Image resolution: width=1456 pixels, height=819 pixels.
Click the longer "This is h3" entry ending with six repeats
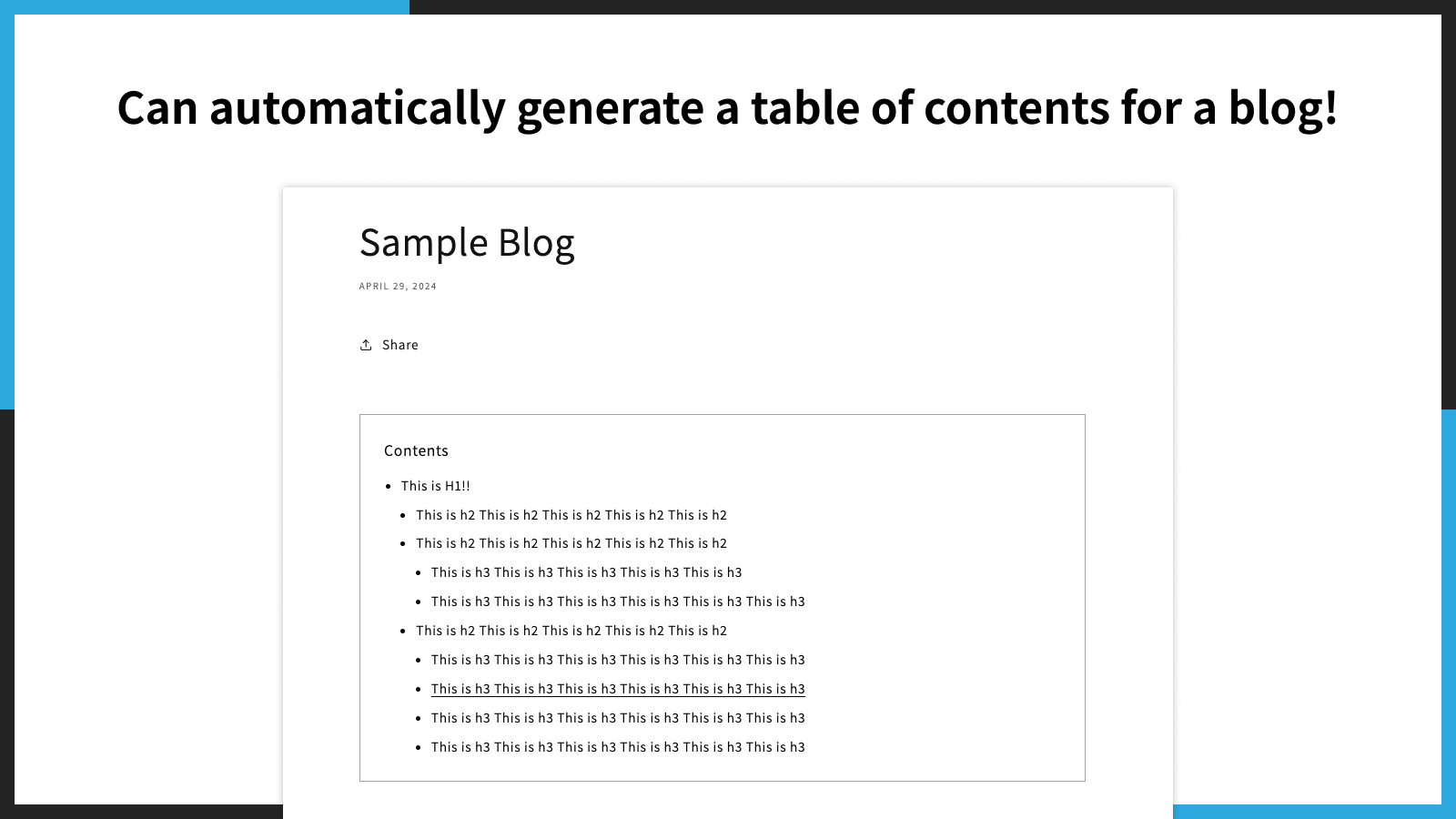point(618,601)
